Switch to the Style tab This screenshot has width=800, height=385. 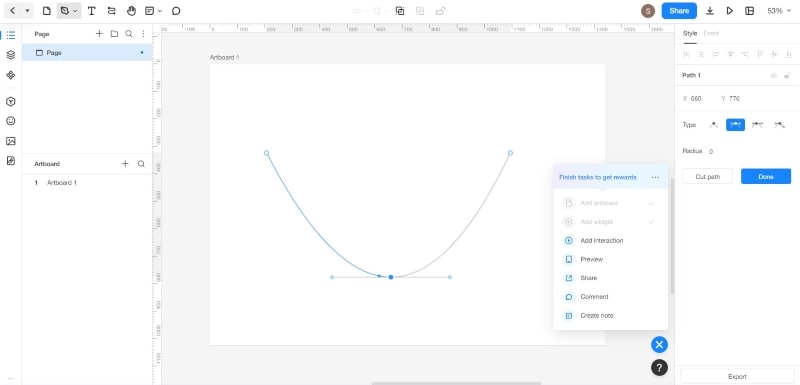tap(690, 33)
